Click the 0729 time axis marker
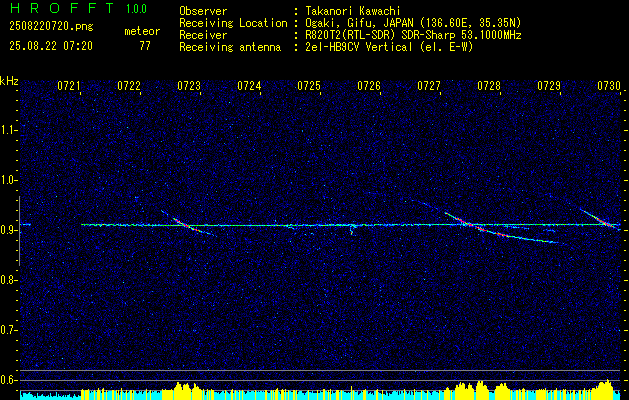629x400 pixels. (x=549, y=86)
